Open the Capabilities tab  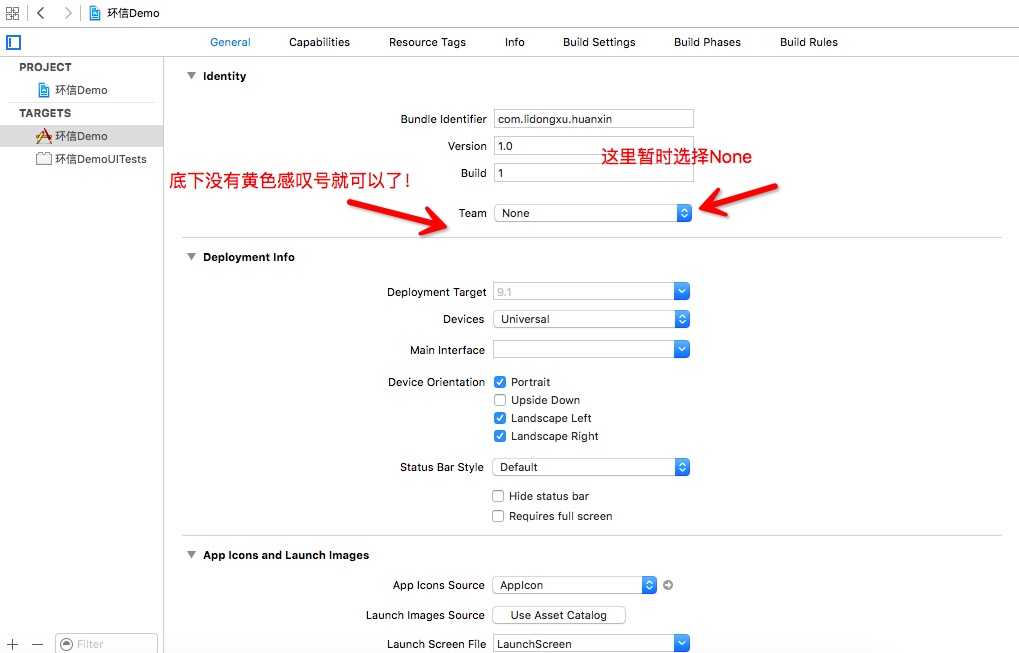[x=319, y=42]
